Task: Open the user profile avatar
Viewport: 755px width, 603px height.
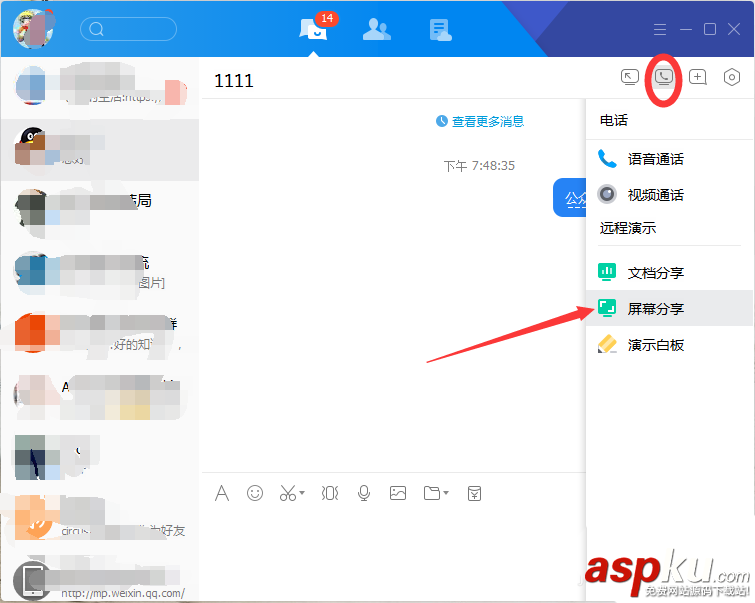Action: [33, 29]
